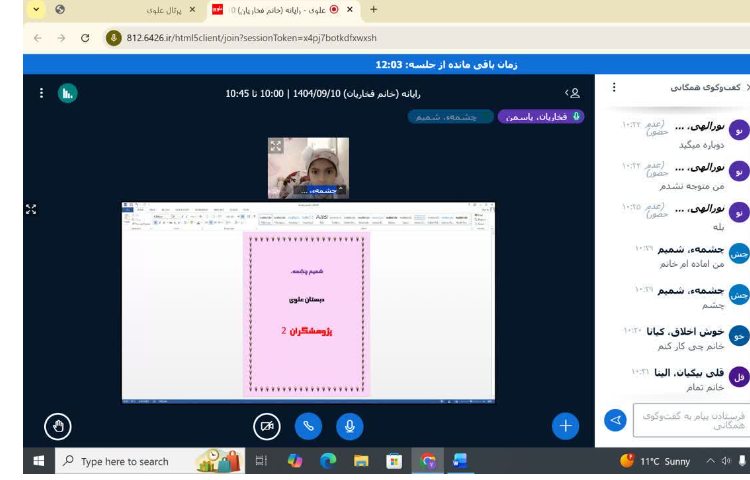Launch Copilot from the taskbar

(x=295, y=461)
